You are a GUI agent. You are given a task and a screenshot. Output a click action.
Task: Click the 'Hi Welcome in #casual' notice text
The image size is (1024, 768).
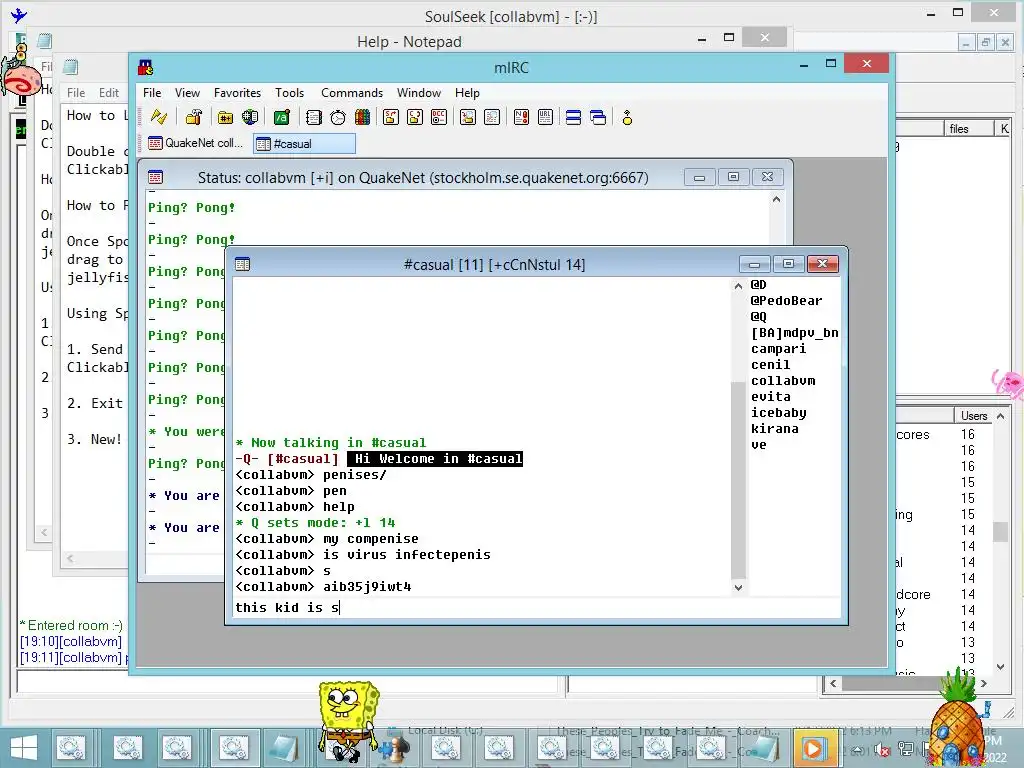(x=435, y=458)
